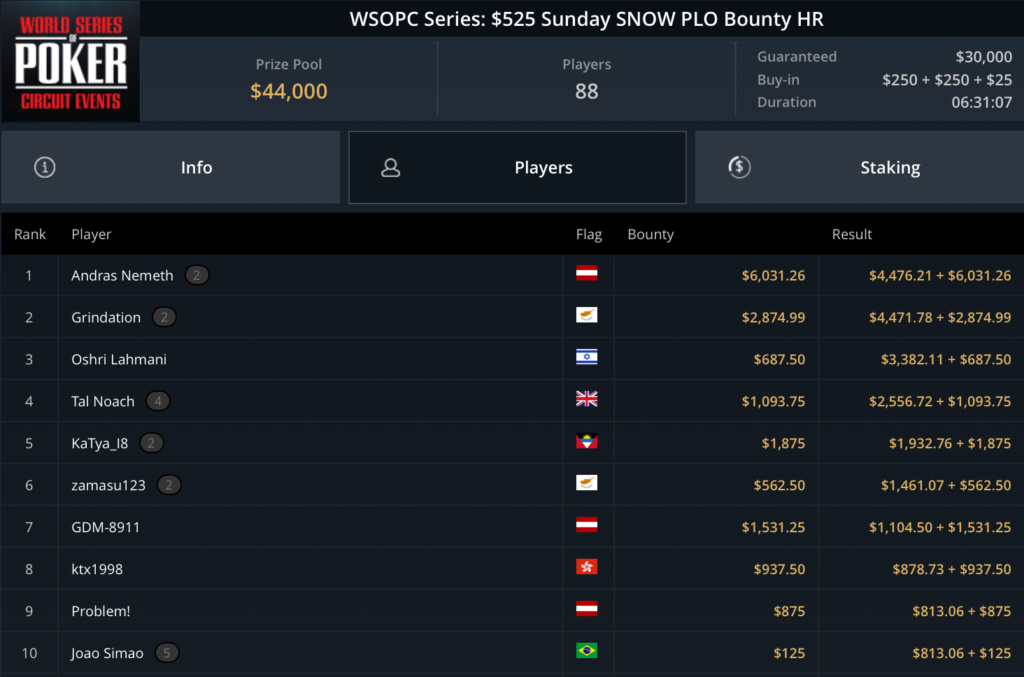Image resolution: width=1024 pixels, height=677 pixels.
Task: Open player KaTya_I8's name
Action: tap(101, 443)
